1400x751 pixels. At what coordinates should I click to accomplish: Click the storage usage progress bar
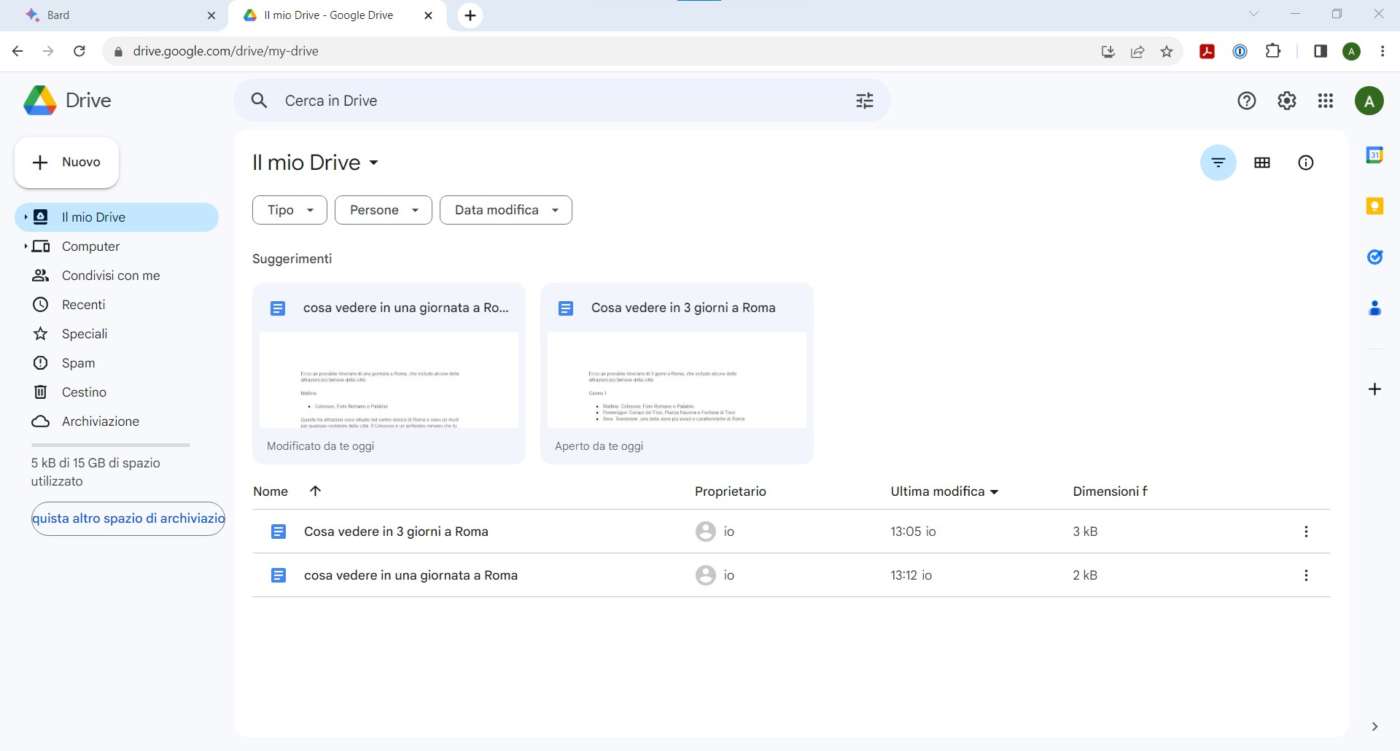click(110, 445)
